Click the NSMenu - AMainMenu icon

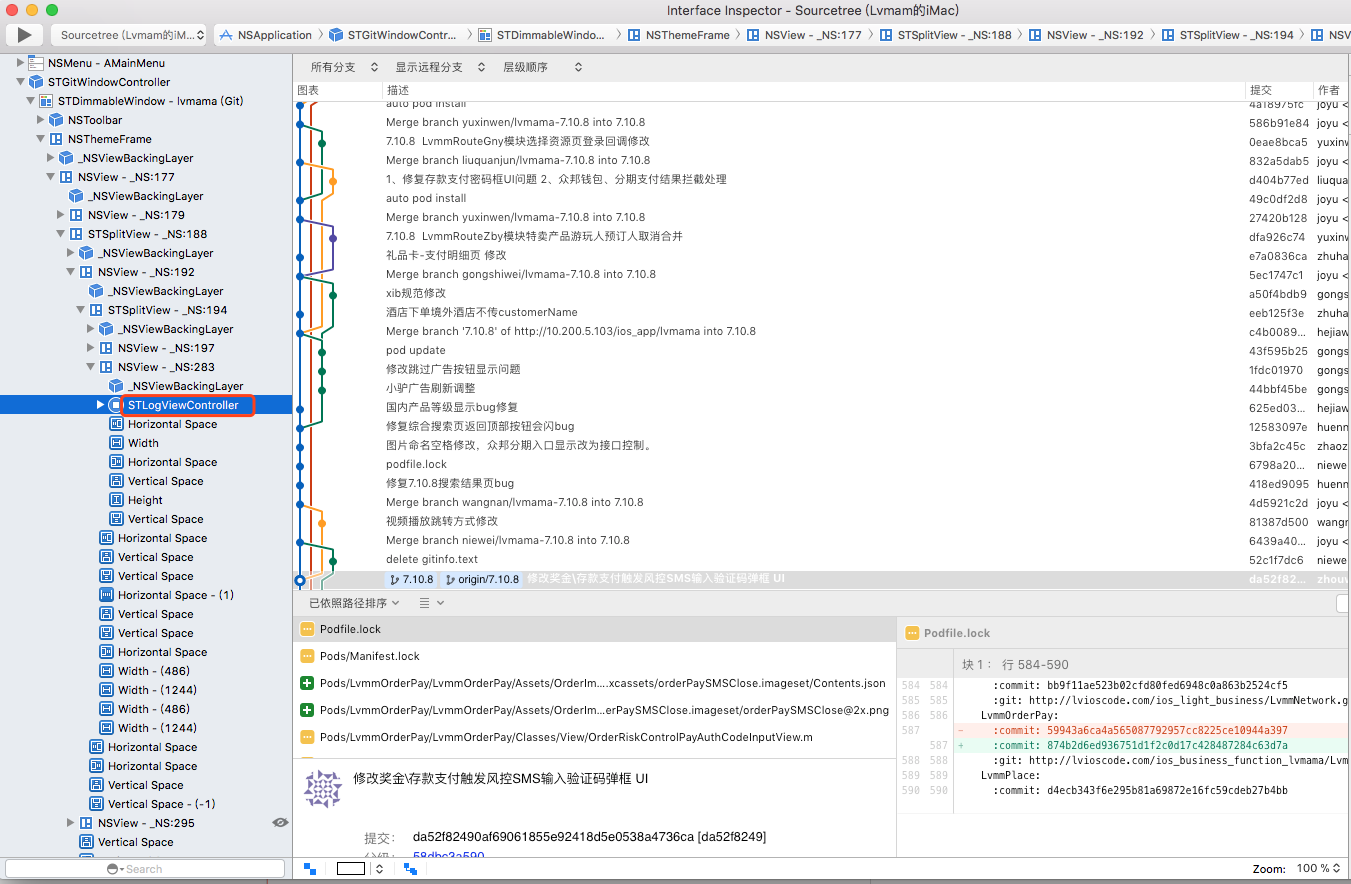(36, 63)
